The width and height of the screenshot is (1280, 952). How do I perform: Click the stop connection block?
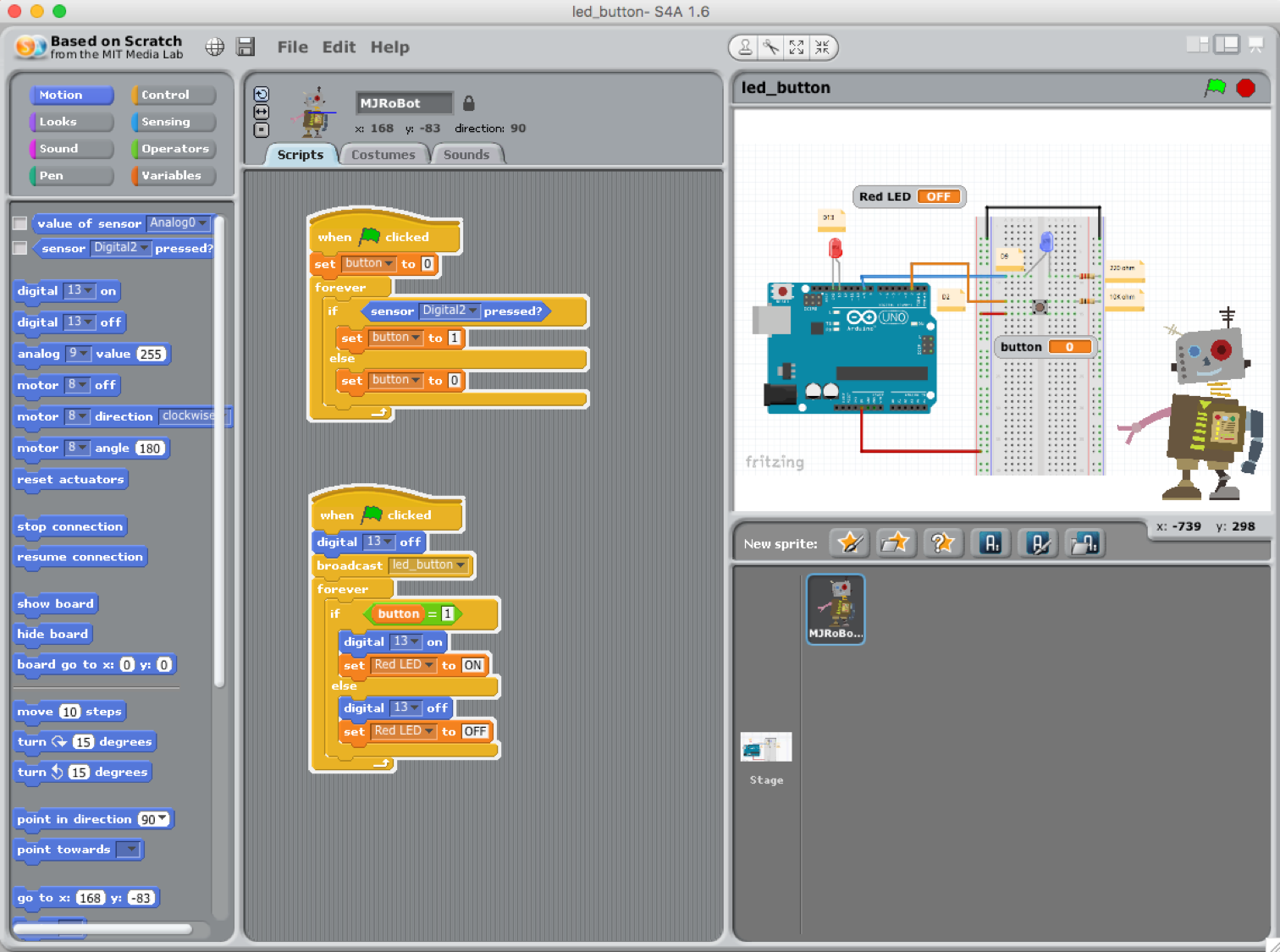click(x=70, y=526)
